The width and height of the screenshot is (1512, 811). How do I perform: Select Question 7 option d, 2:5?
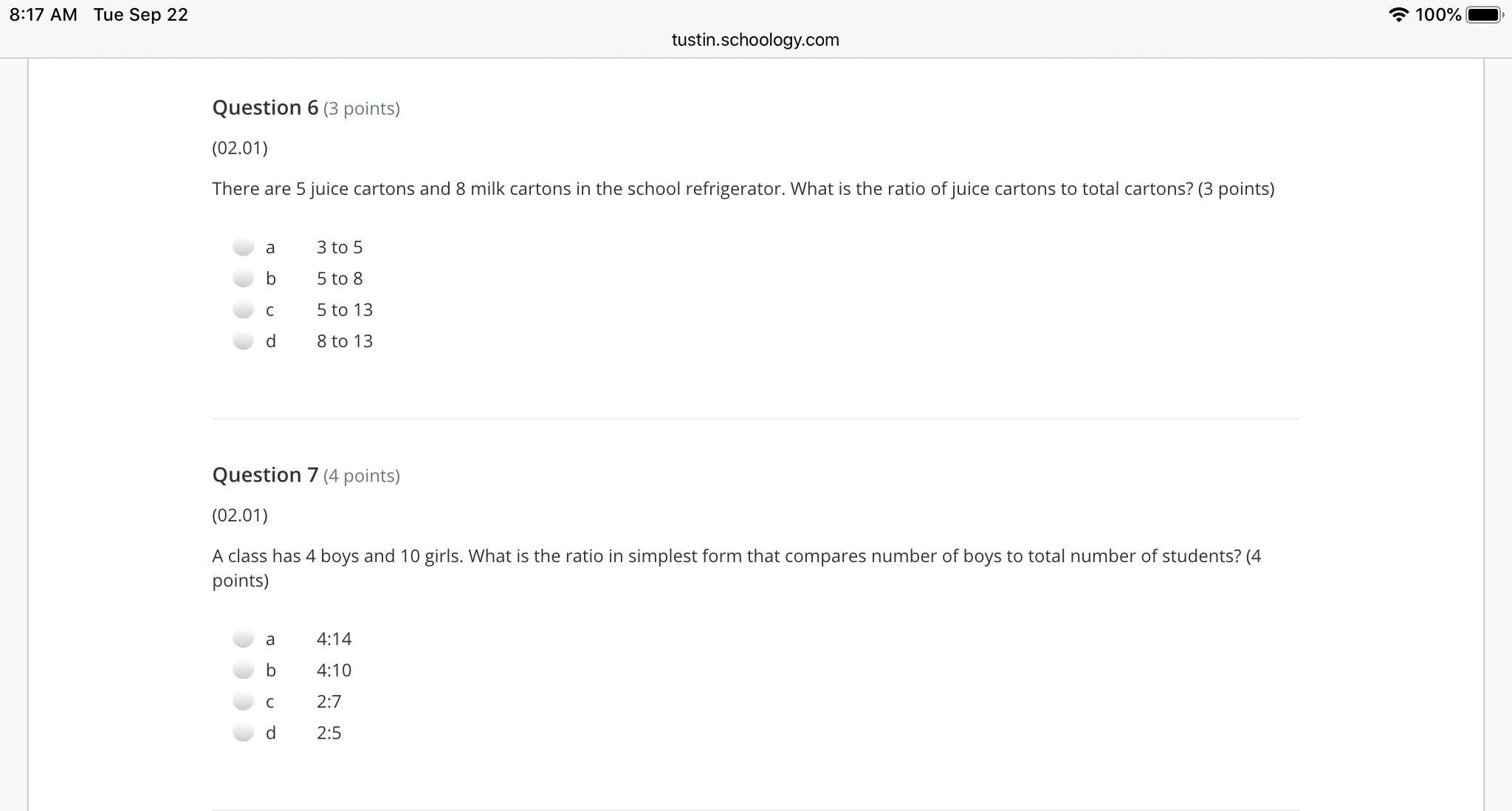click(x=243, y=732)
